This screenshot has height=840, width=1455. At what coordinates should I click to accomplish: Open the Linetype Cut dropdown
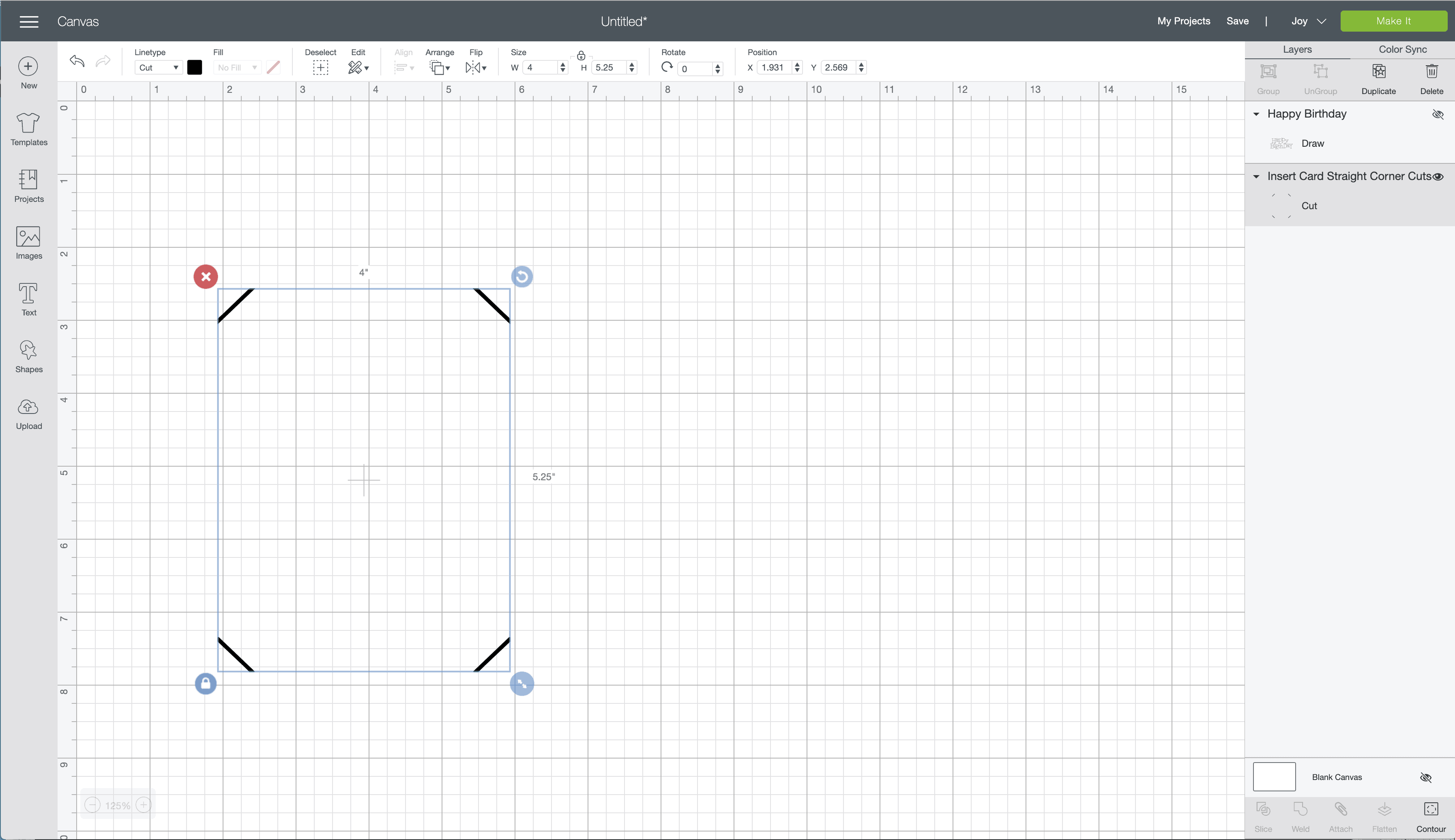[x=158, y=67]
